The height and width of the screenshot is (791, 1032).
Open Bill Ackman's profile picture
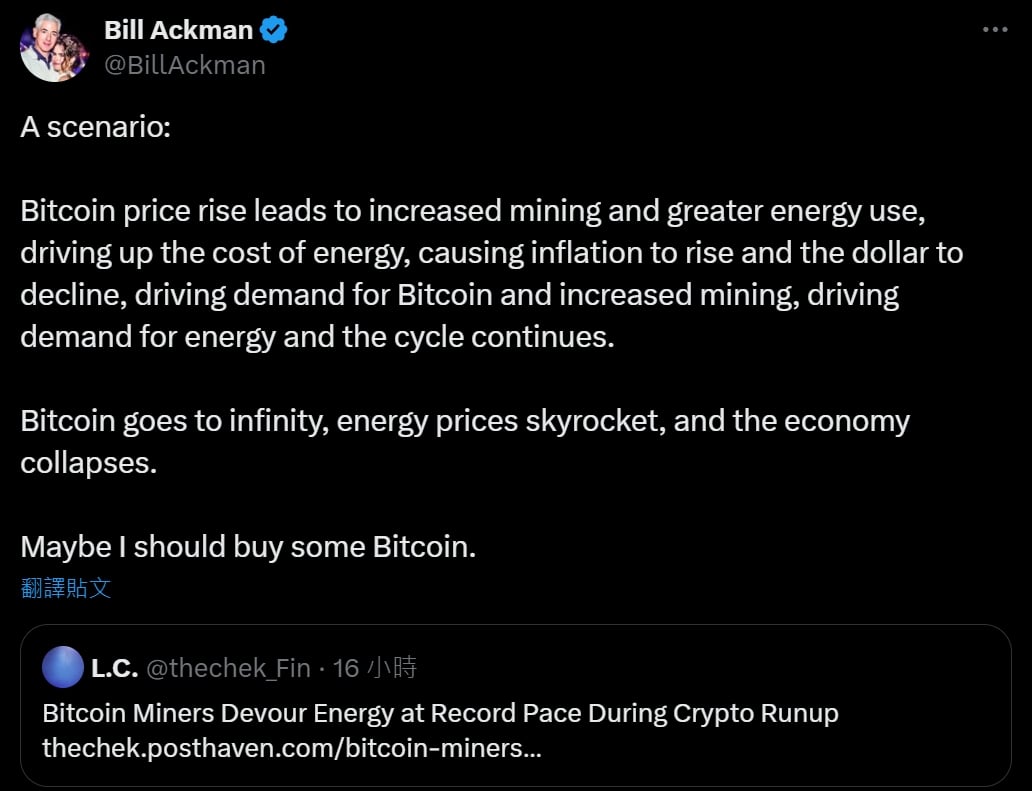53,48
